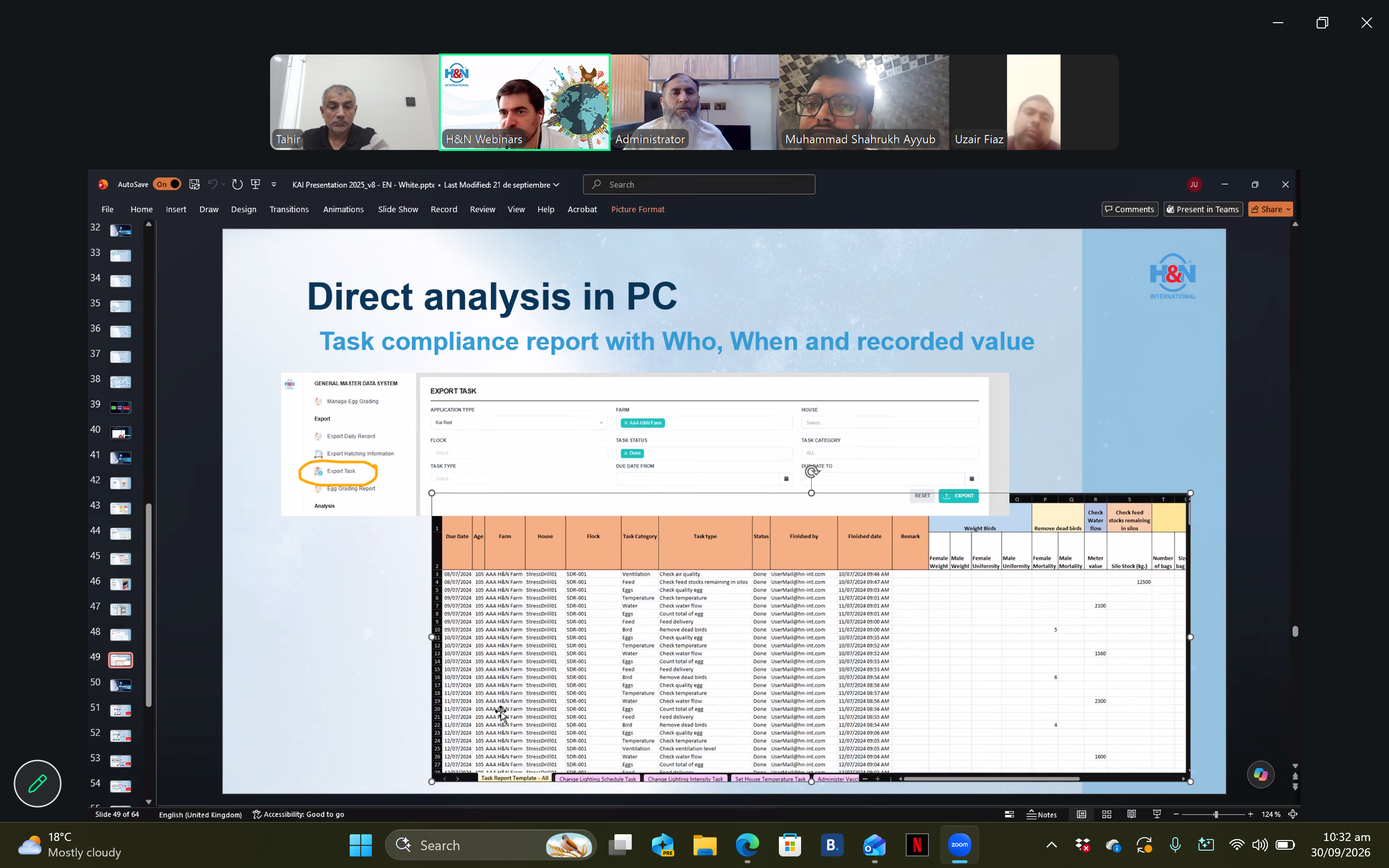
Task: Click the vertical slide scrollbar handle
Action: (x=1295, y=631)
